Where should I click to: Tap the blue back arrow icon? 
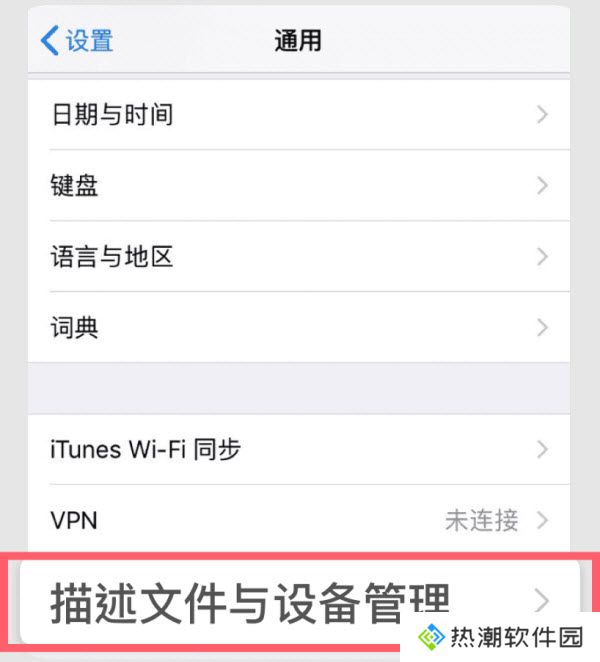(x=50, y=41)
